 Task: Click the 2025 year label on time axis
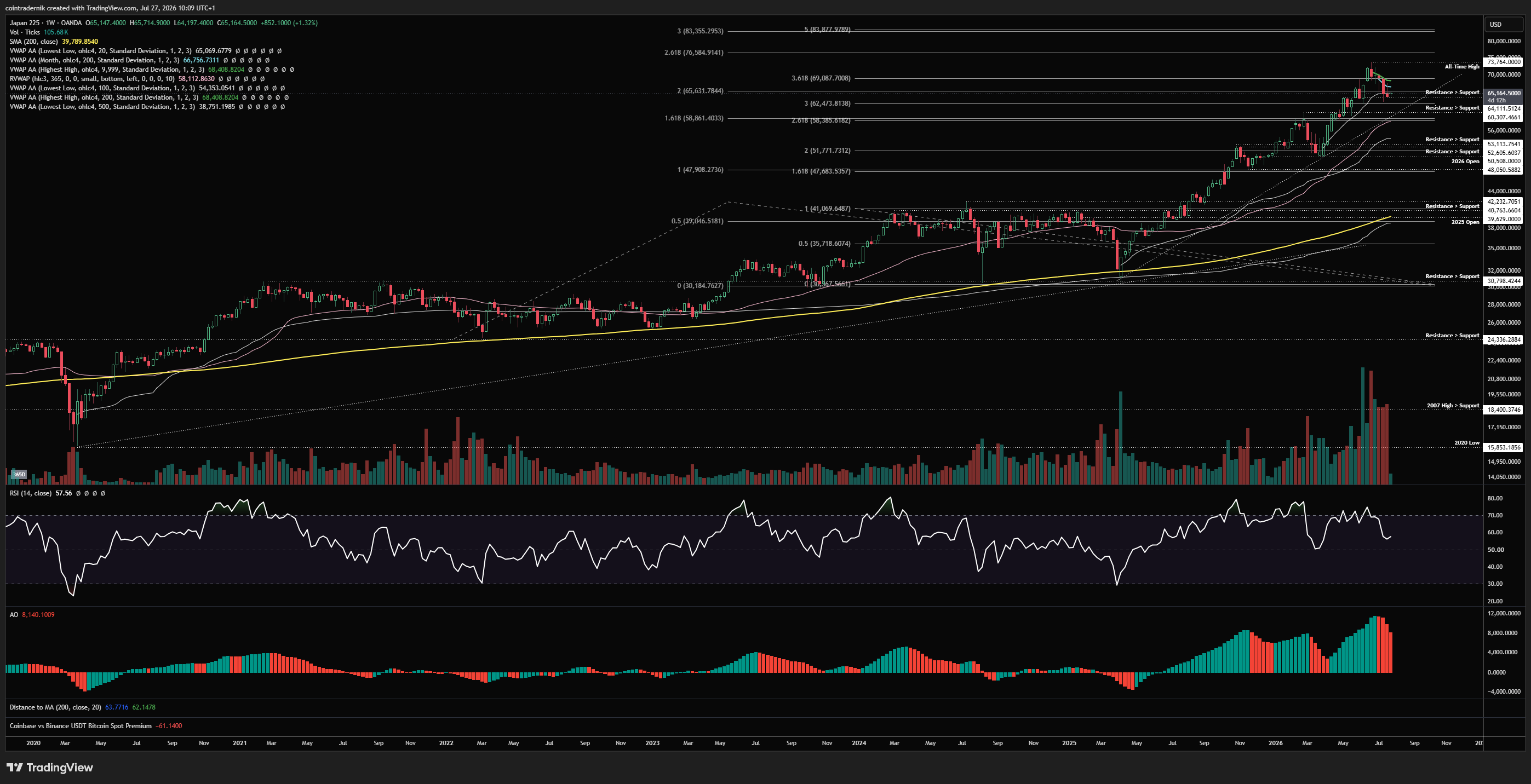1069,743
